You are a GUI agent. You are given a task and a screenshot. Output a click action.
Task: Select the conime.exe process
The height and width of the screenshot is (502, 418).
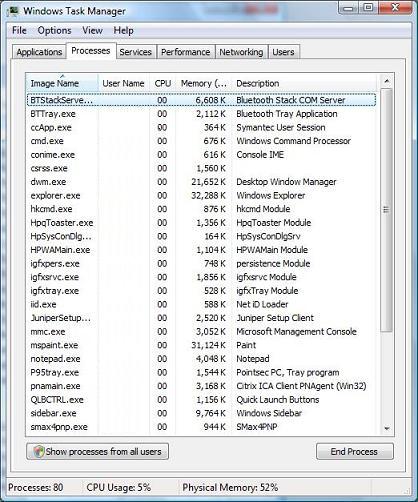click(201, 155)
